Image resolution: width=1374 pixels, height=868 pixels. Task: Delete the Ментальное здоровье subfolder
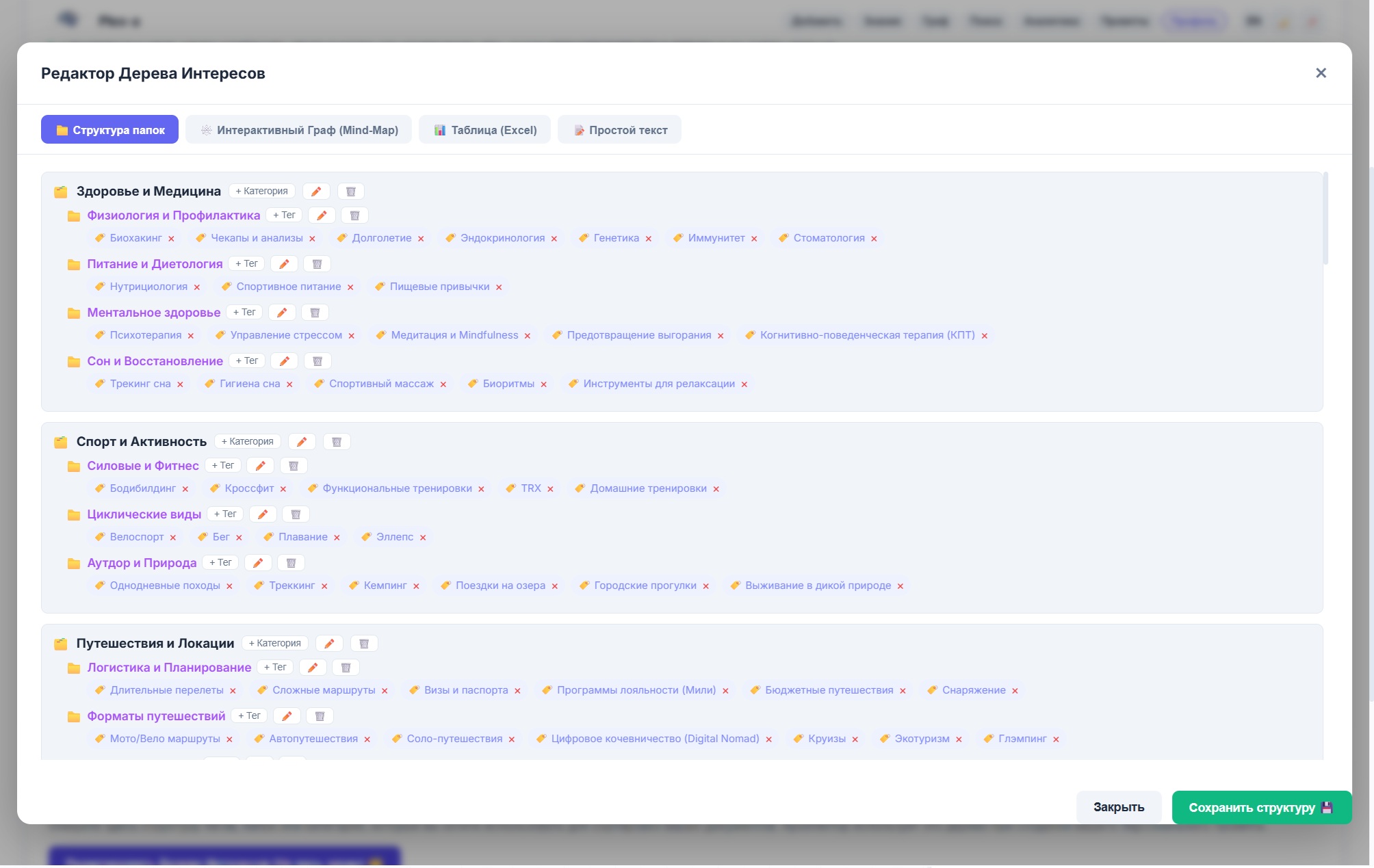315,313
